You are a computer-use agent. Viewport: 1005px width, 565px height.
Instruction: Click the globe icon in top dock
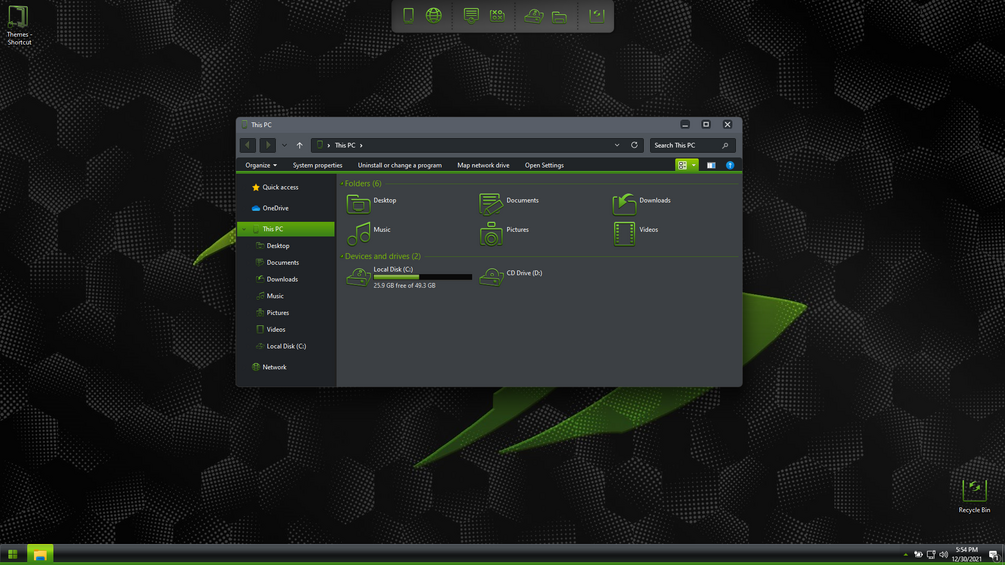pyautogui.click(x=434, y=15)
